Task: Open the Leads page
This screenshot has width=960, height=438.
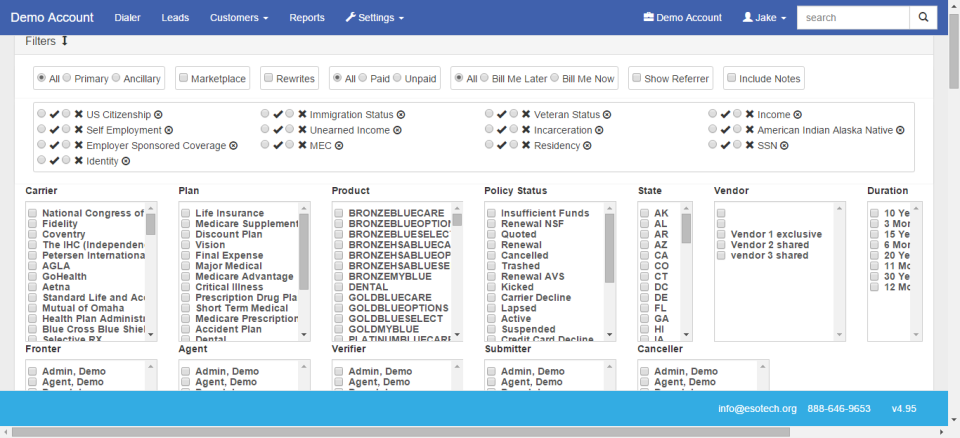Action: (175, 18)
